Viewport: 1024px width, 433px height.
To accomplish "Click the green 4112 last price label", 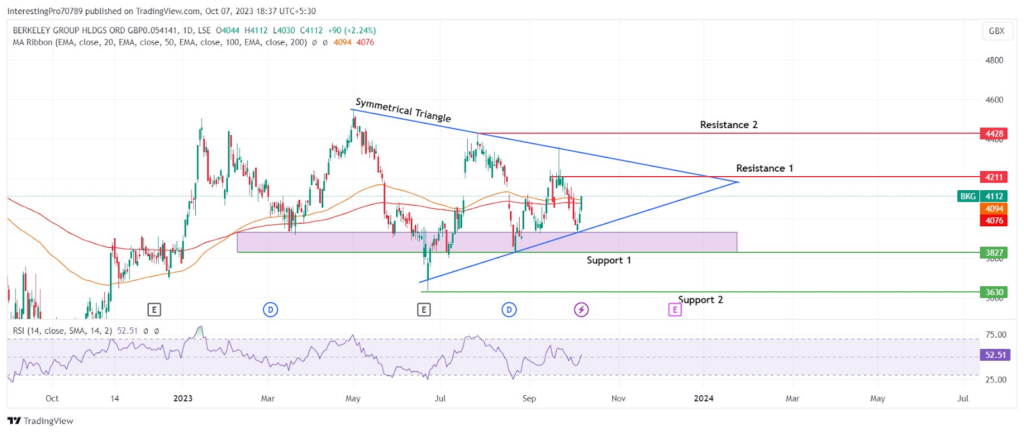I will (x=993, y=196).
